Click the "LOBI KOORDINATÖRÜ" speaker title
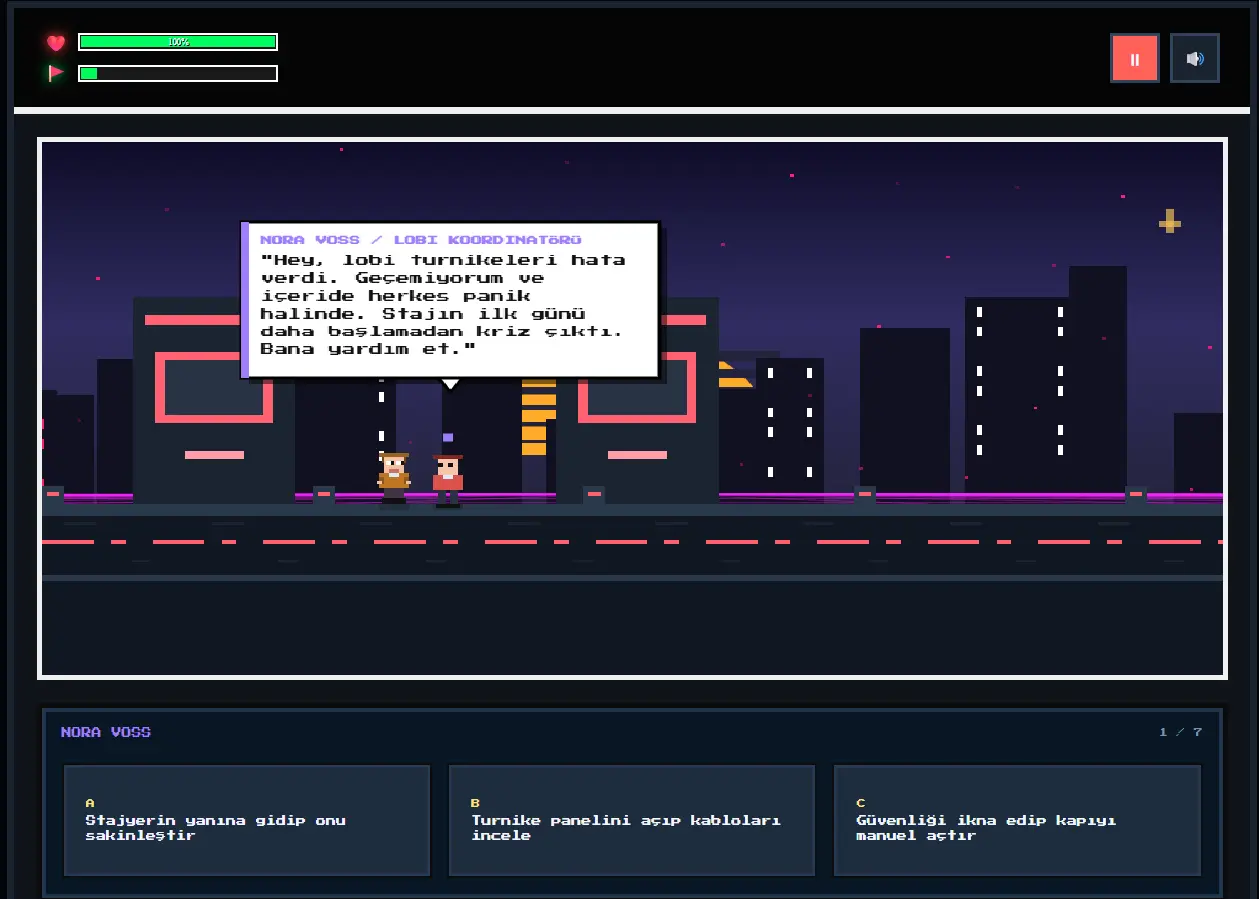The image size is (1259, 899). pos(487,240)
